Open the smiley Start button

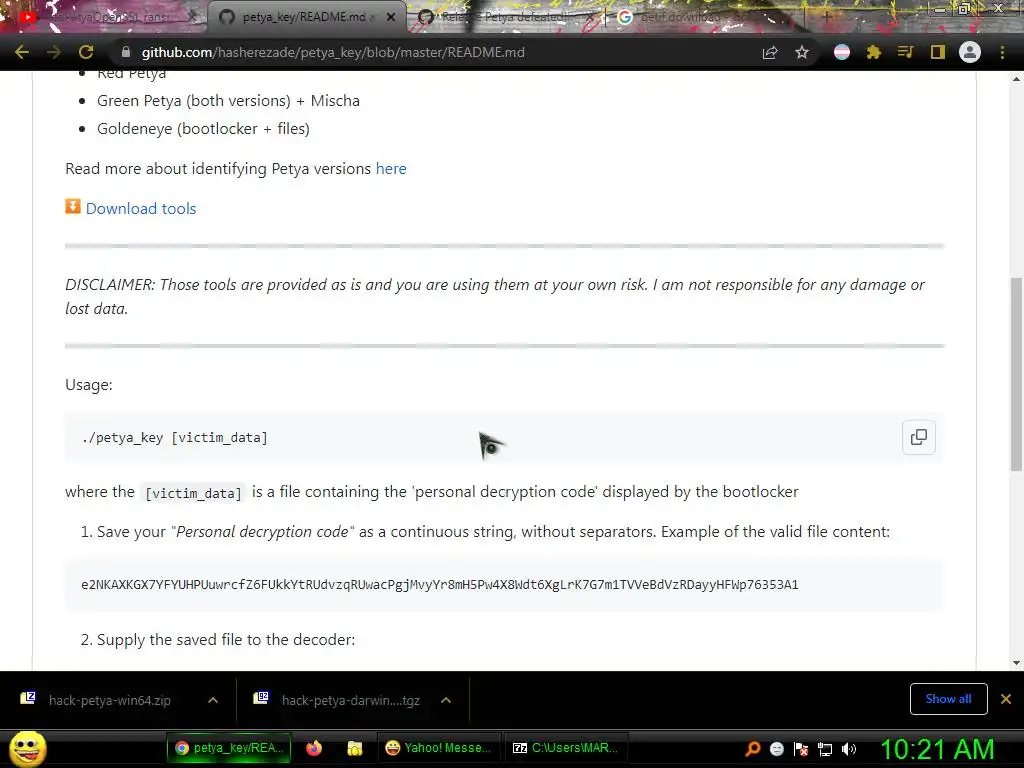pos(27,748)
